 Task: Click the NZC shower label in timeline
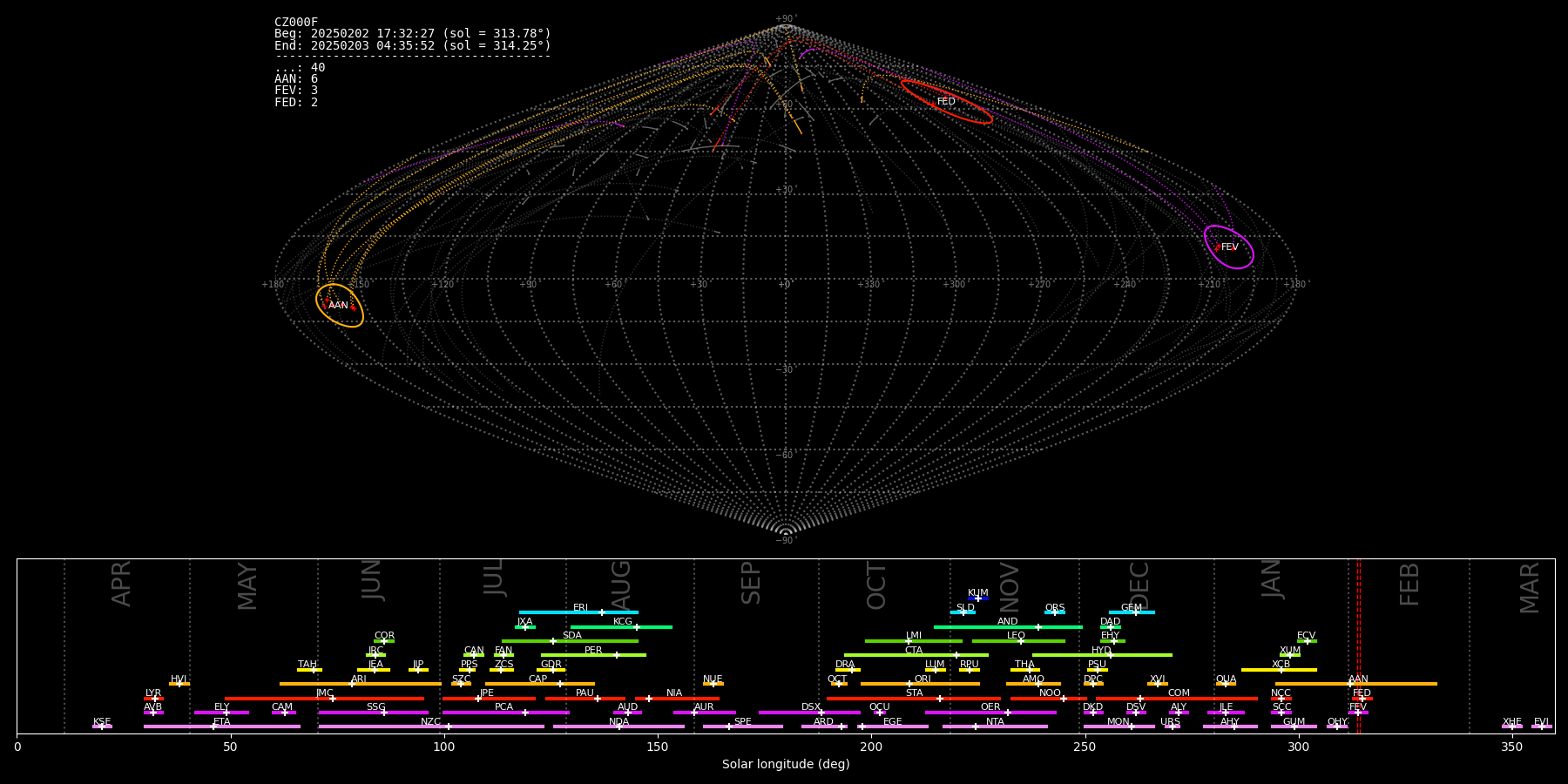(431, 721)
